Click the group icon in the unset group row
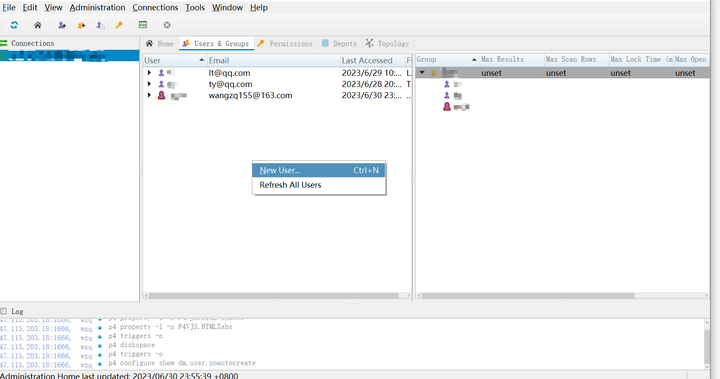Image resolution: width=720 pixels, height=379 pixels. coord(433,73)
